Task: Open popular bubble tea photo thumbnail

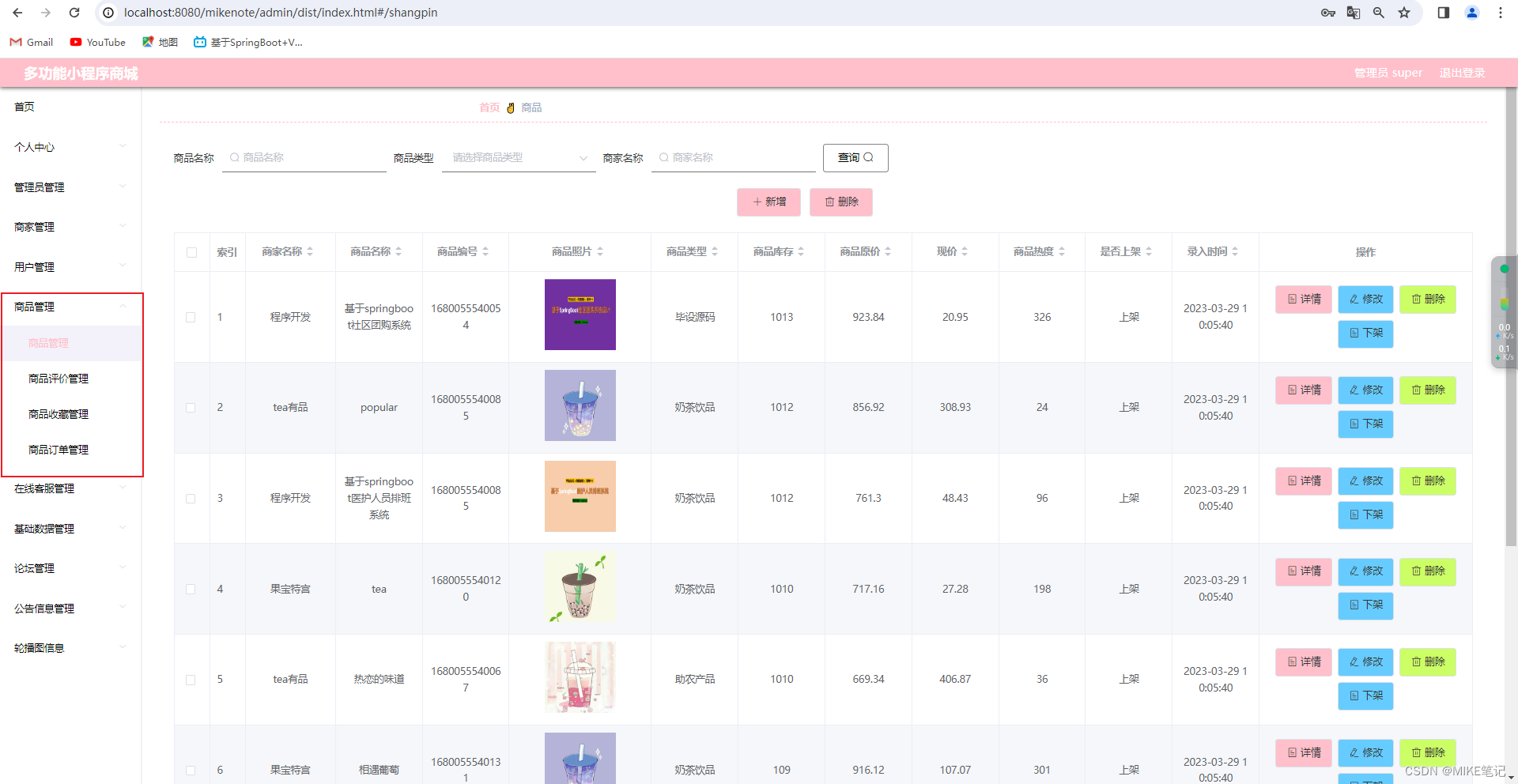Action: pyautogui.click(x=580, y=405)
